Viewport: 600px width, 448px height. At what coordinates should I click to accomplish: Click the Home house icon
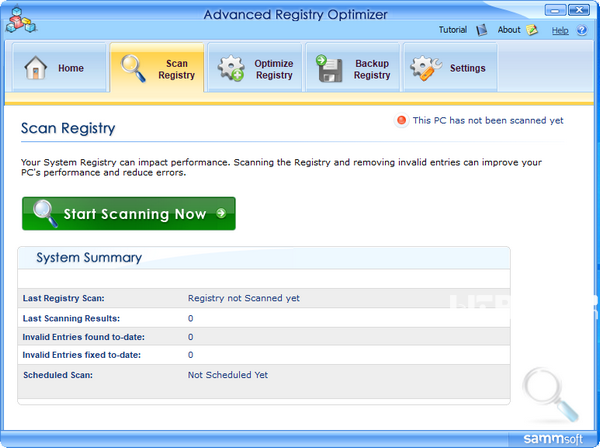[36, 68]
